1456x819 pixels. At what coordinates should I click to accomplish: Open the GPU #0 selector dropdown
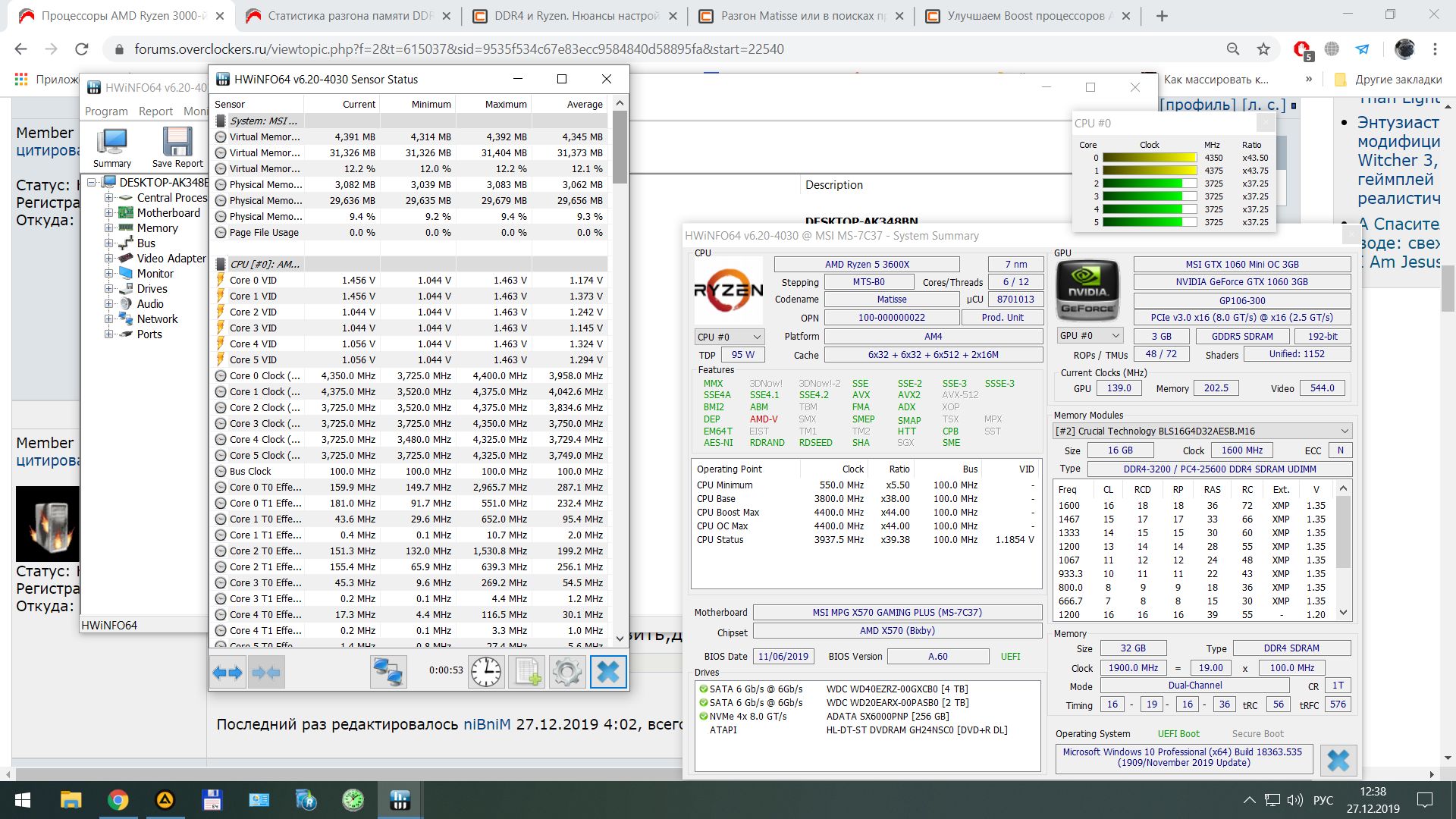click(x=1090, y=336)
